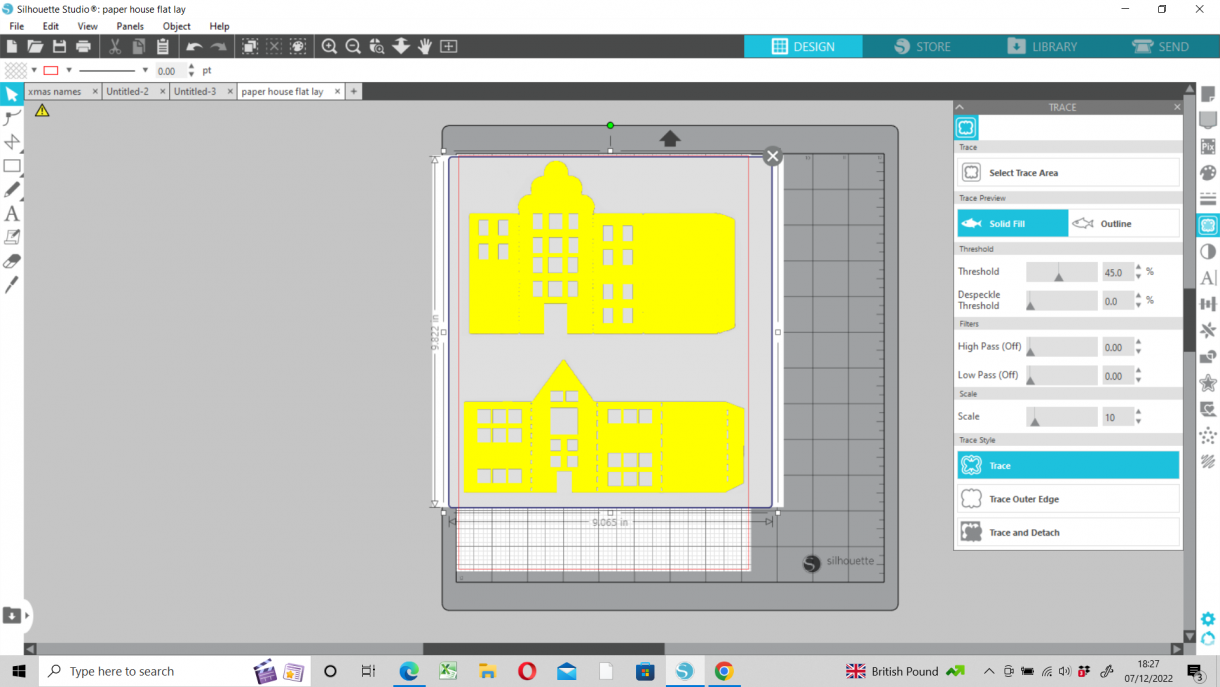
Task: Adjust the Threshold slider
Action: [x=1061, y=272]
